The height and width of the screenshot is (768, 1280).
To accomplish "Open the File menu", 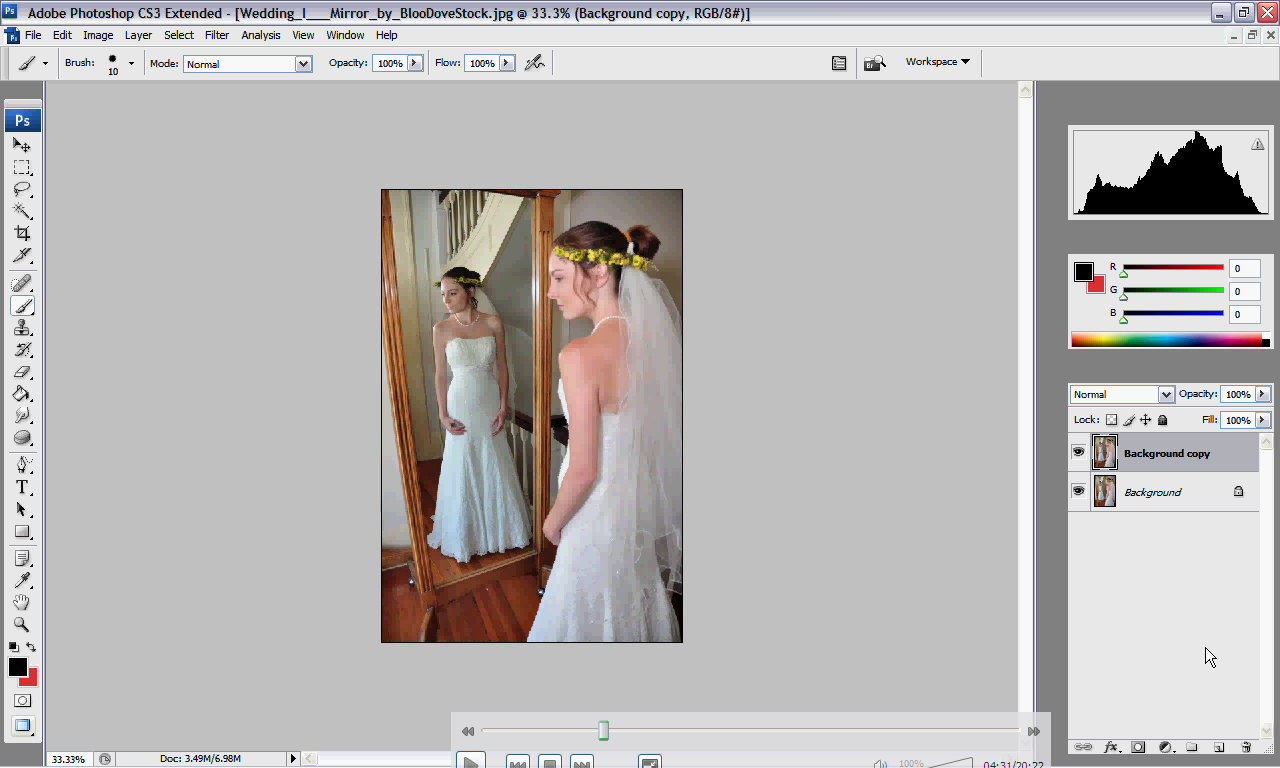I will click(33, 35).
